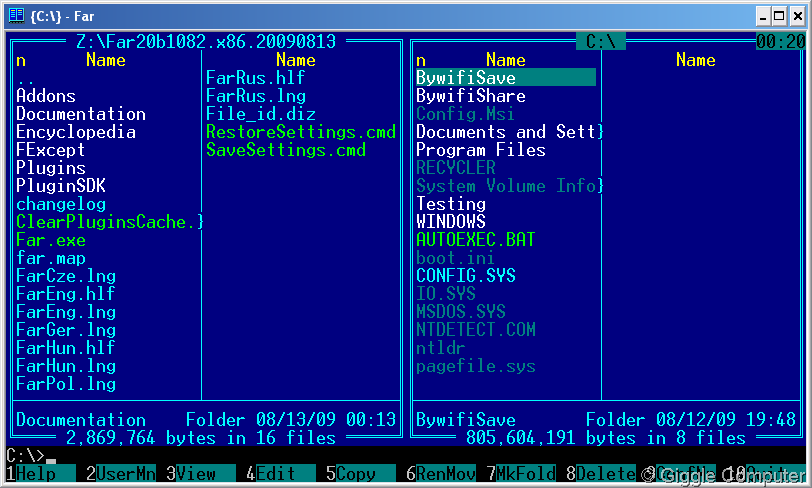This screenshot has height=488, width=812.
Task: Select NTDETECT.COM file
Action: coord(476,330)
